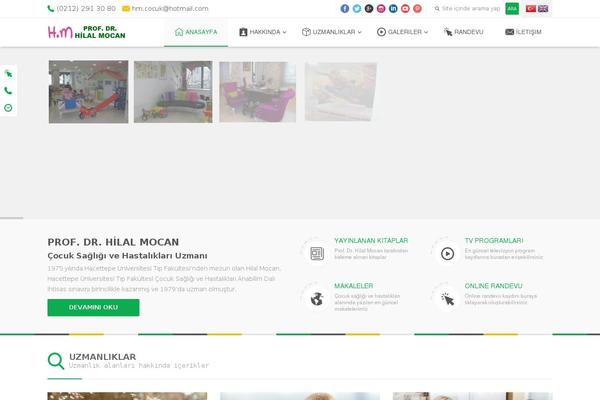Click the Online Randevu cursor icon
This screenshot has width=600, height=400.
pyautogui.click(x=447, y=299)
